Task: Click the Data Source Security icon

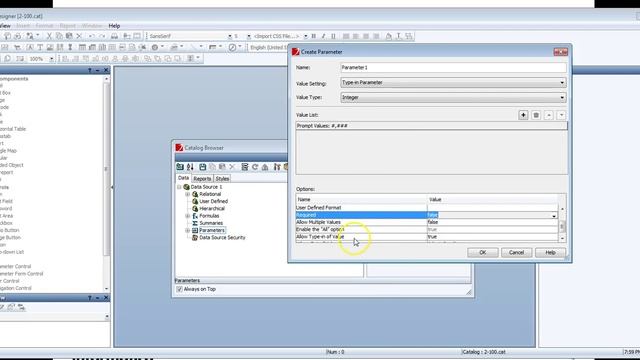Action: [195, 238]
